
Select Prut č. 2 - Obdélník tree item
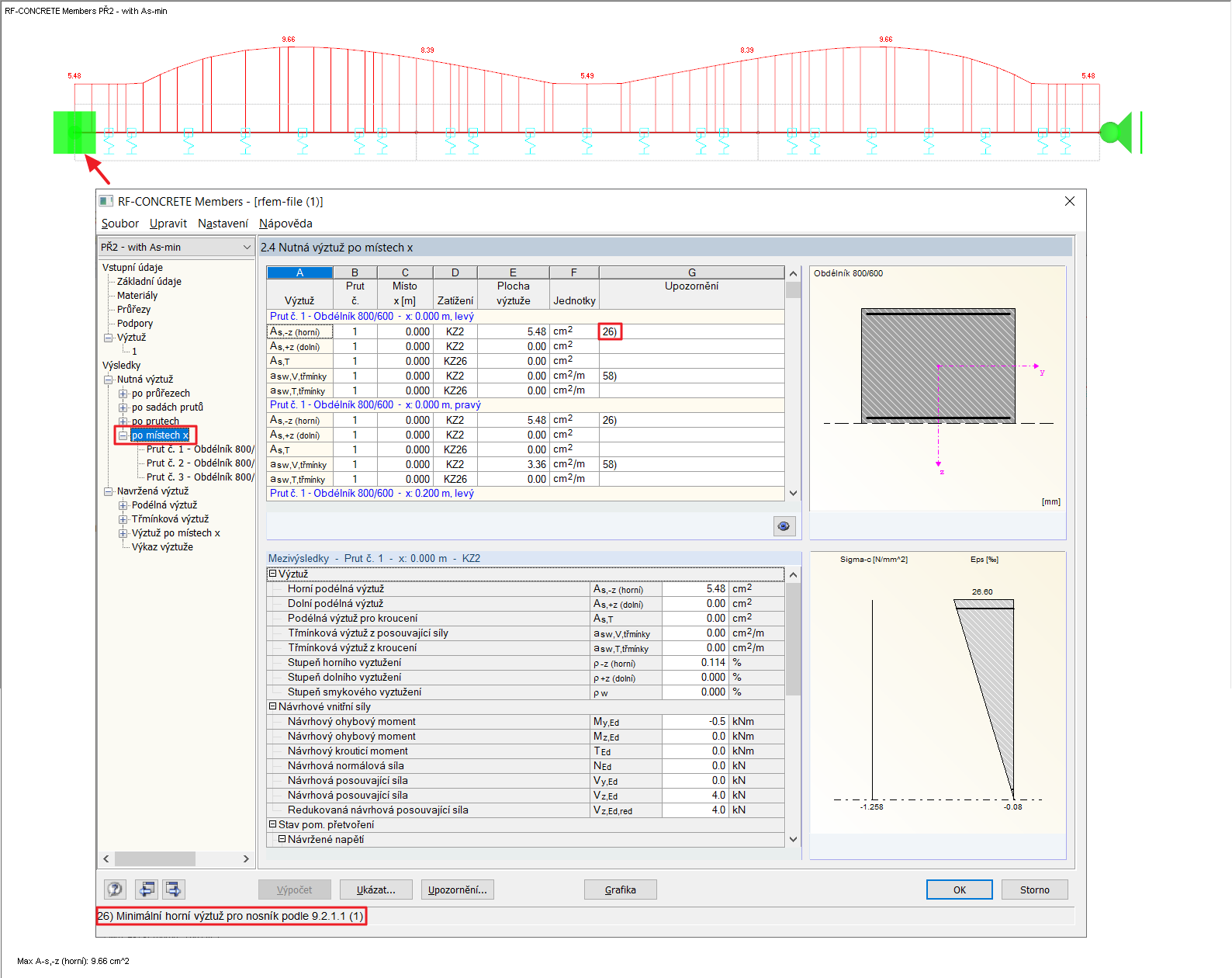[200, 463]
